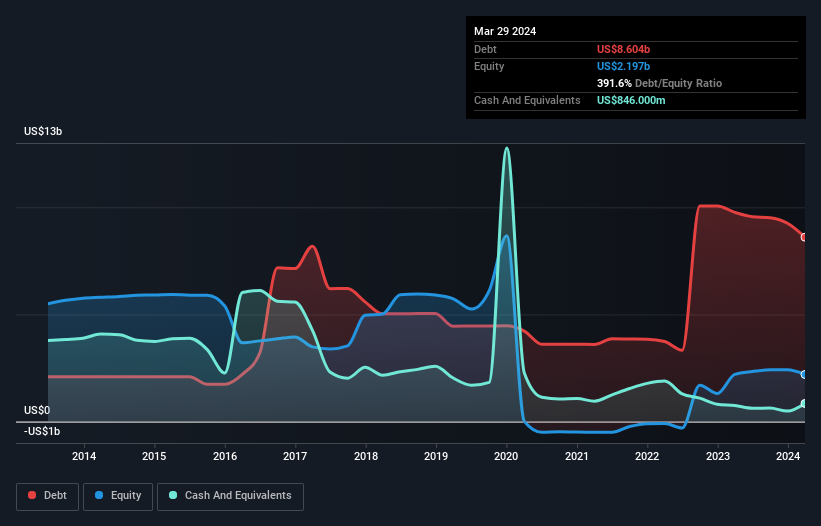Toggle Cash And Equivalents legend button
821x526 pixels.
[x=230, y=496]
